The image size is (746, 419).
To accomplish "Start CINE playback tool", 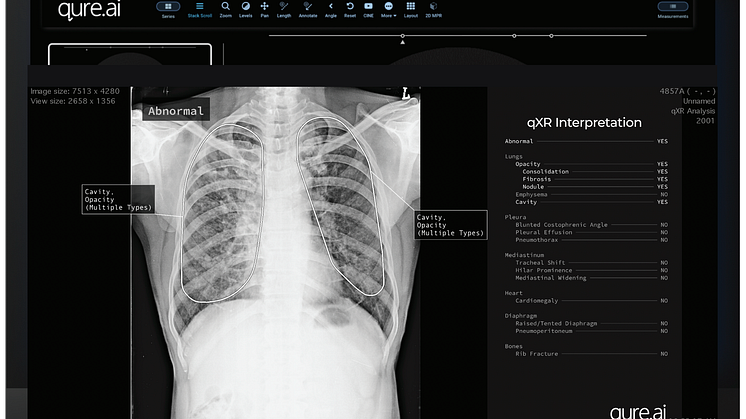I will [368, 10].
